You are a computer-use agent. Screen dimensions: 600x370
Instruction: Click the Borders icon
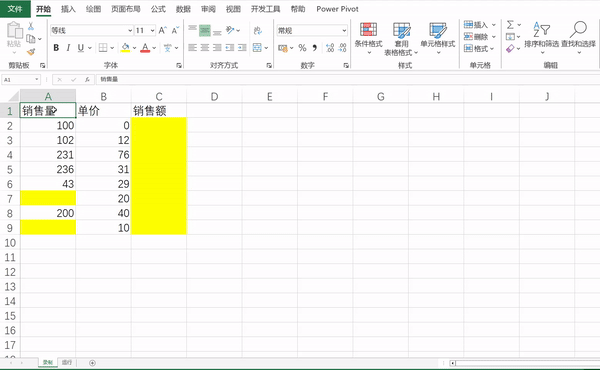click(103, 48)
